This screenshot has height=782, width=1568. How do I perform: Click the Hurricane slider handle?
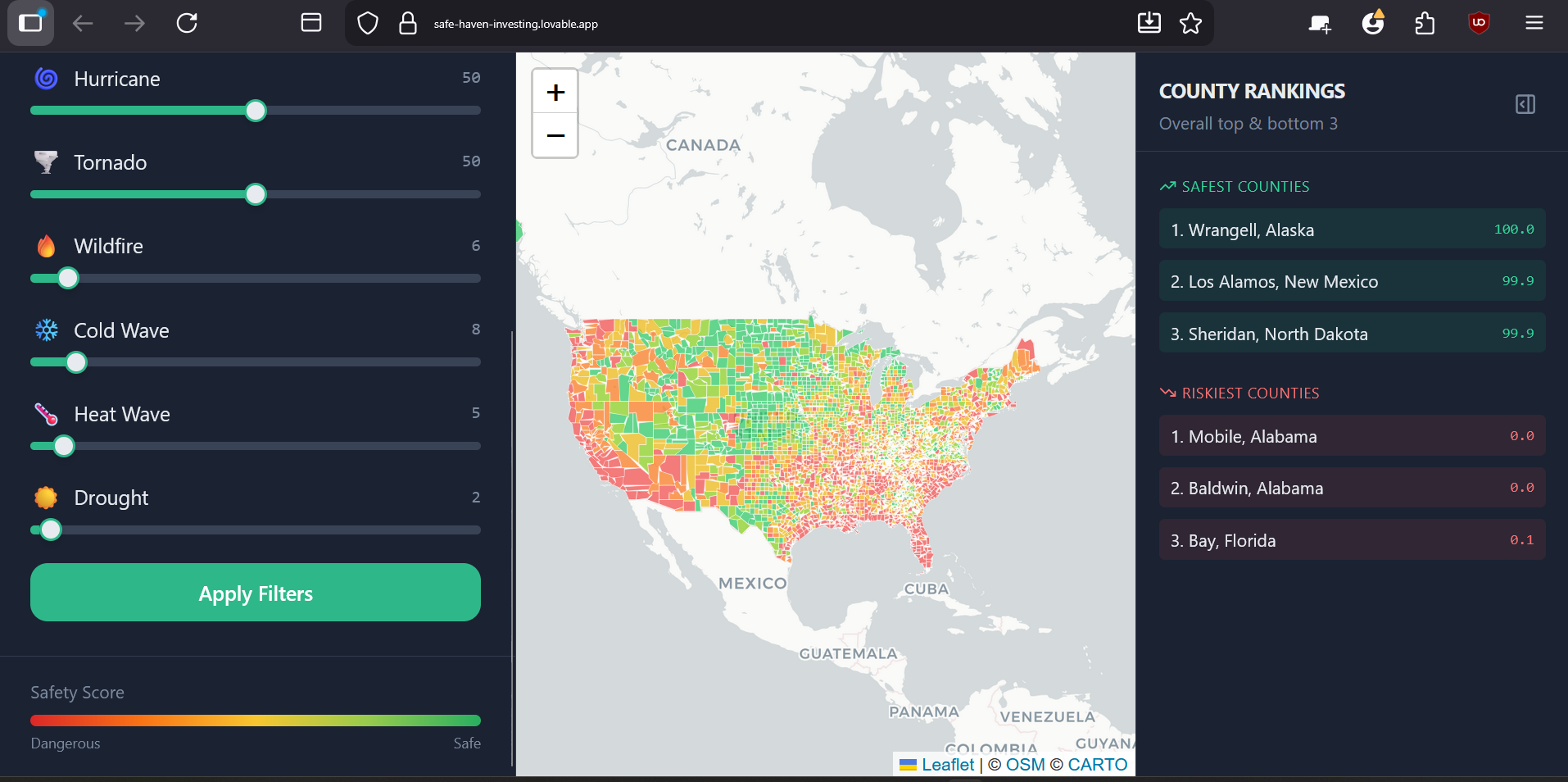(256, 111)
